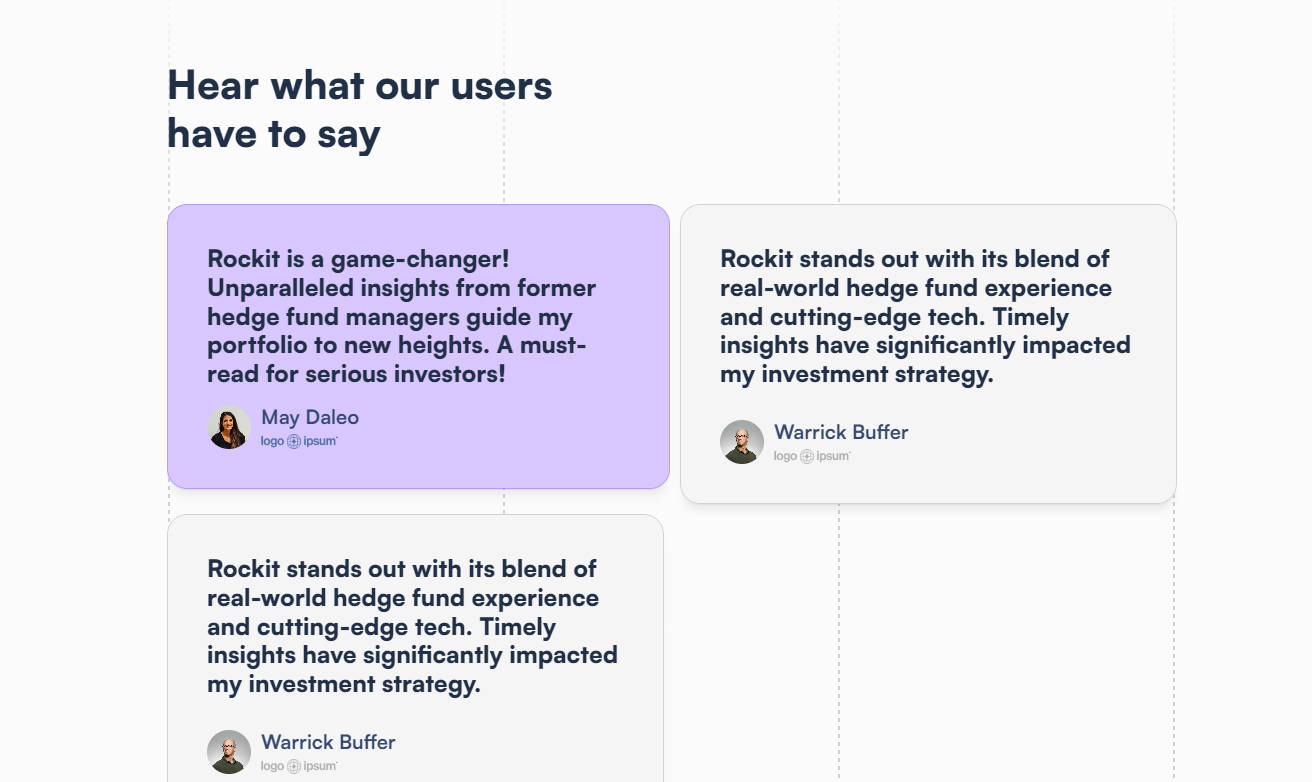
Task: Click the 'have to say' heading line
Action: click(273, 134)
